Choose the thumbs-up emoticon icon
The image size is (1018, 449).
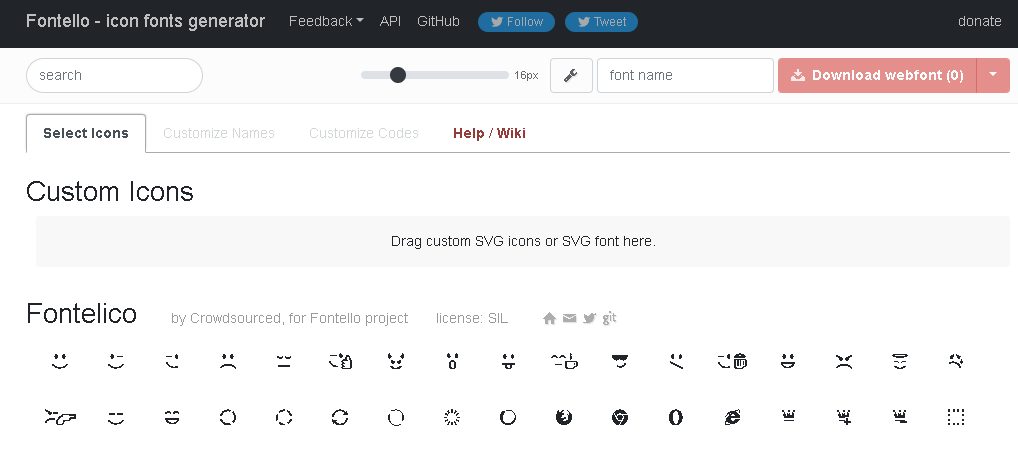[340, 361]
